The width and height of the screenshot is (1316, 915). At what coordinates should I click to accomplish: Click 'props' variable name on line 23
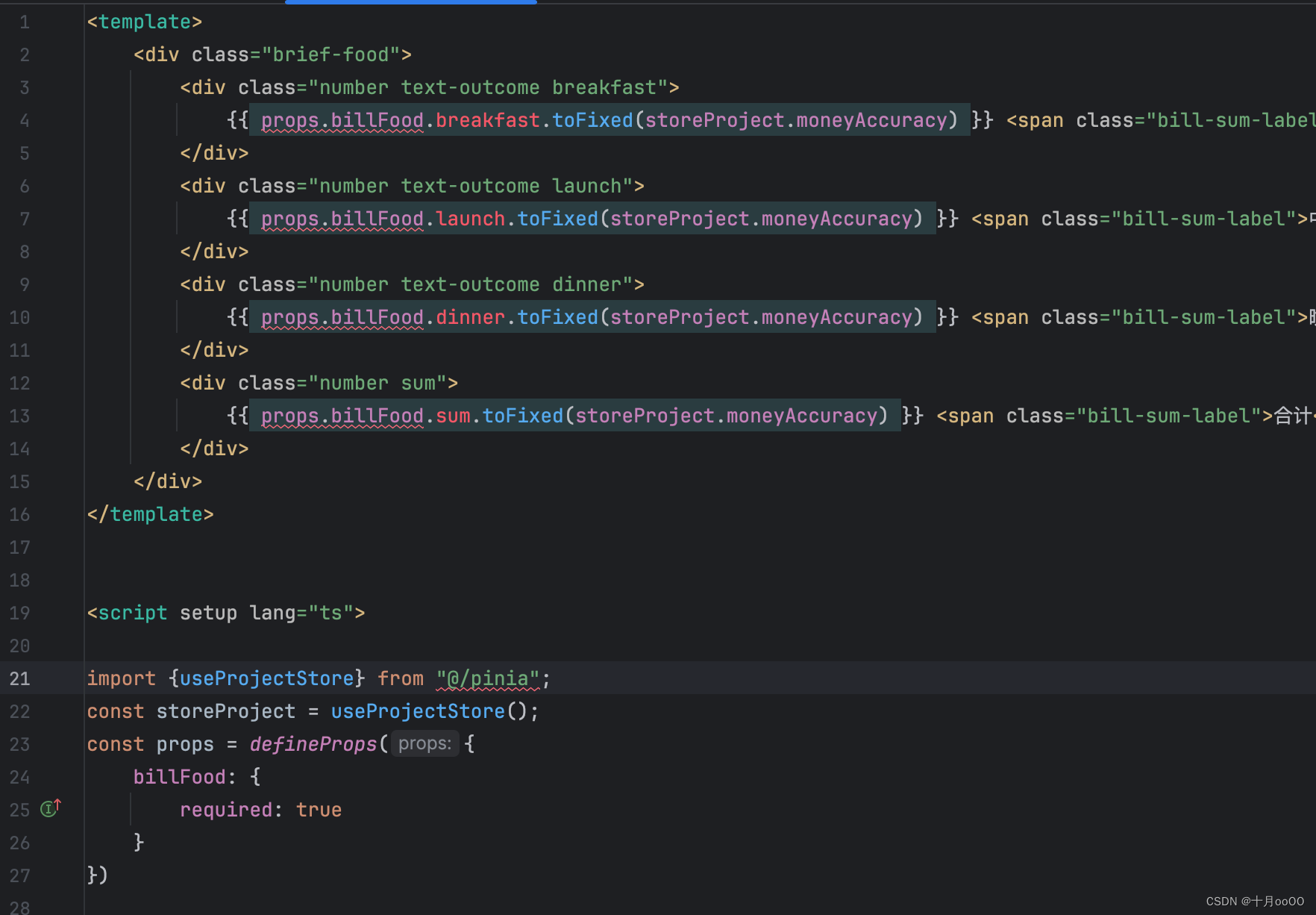pyautogui.click(x=185, y=744)
